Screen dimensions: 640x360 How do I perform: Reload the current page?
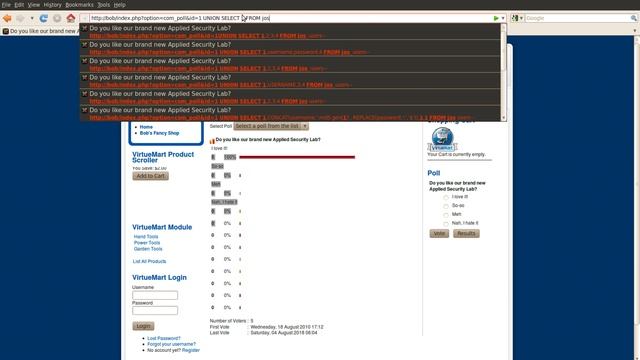[x=43, y=18]
